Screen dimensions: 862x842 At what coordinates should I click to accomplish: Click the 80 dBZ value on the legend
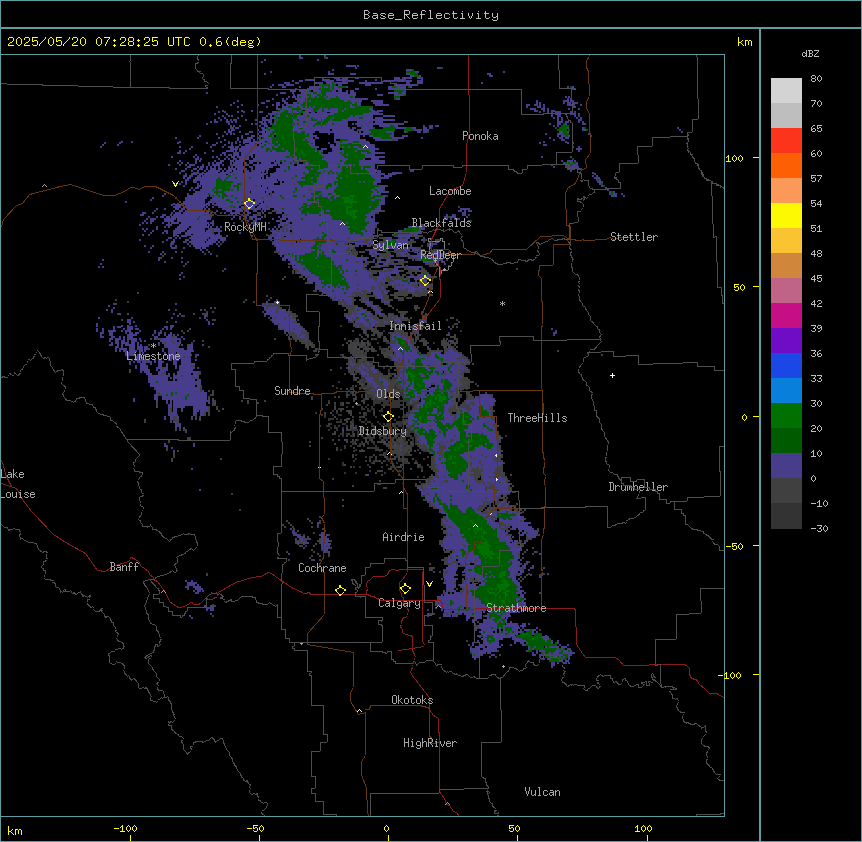(816, 79)
